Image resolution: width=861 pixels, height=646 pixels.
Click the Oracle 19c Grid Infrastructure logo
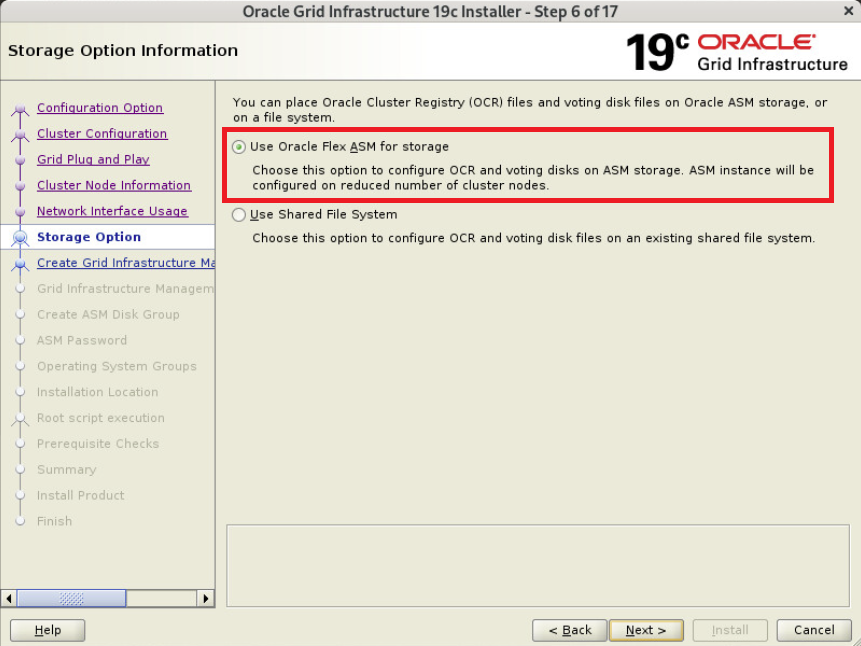(737, 52)
